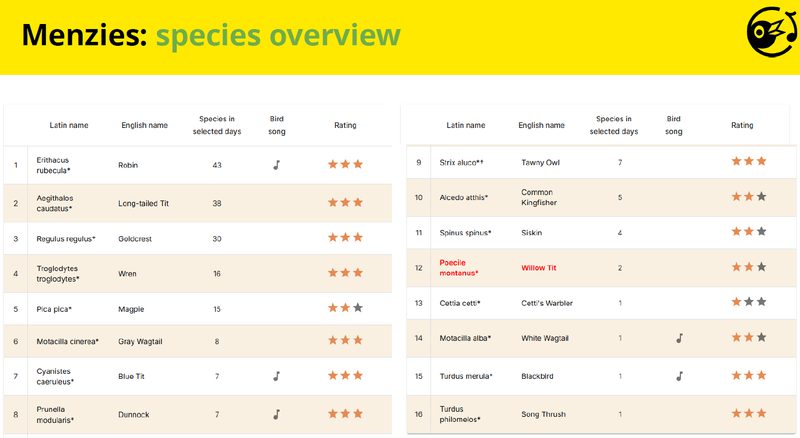Click Rating header in right table
This screenshot has width=800, height=438.
tap(742, 125)
